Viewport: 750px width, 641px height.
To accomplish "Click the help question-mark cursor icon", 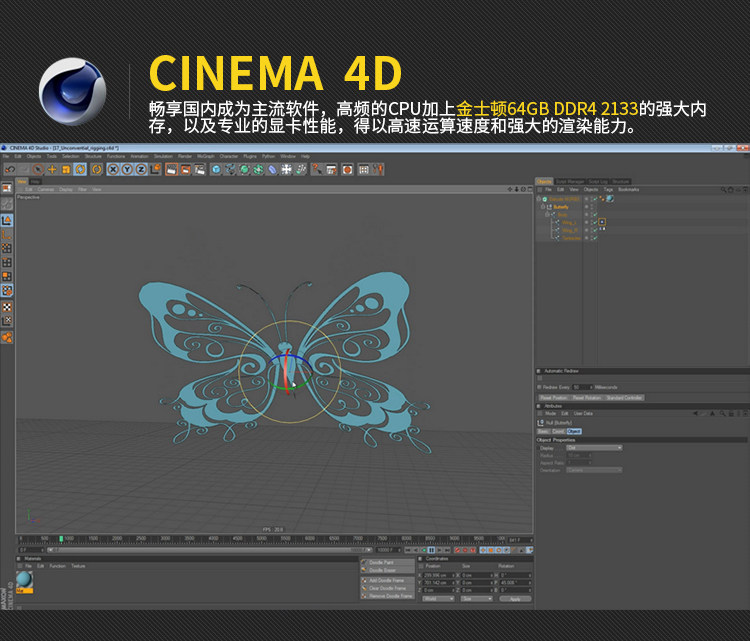I will (x=316, y=169).
